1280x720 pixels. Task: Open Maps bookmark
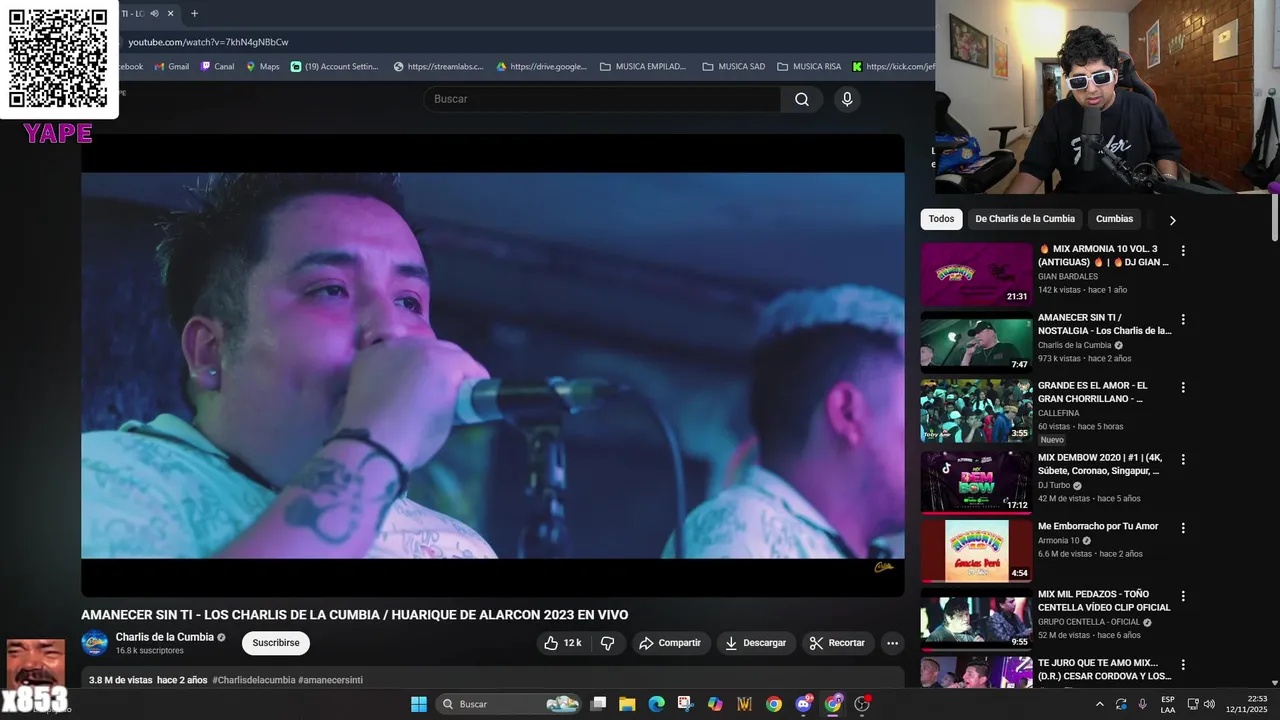click(263, 67)
